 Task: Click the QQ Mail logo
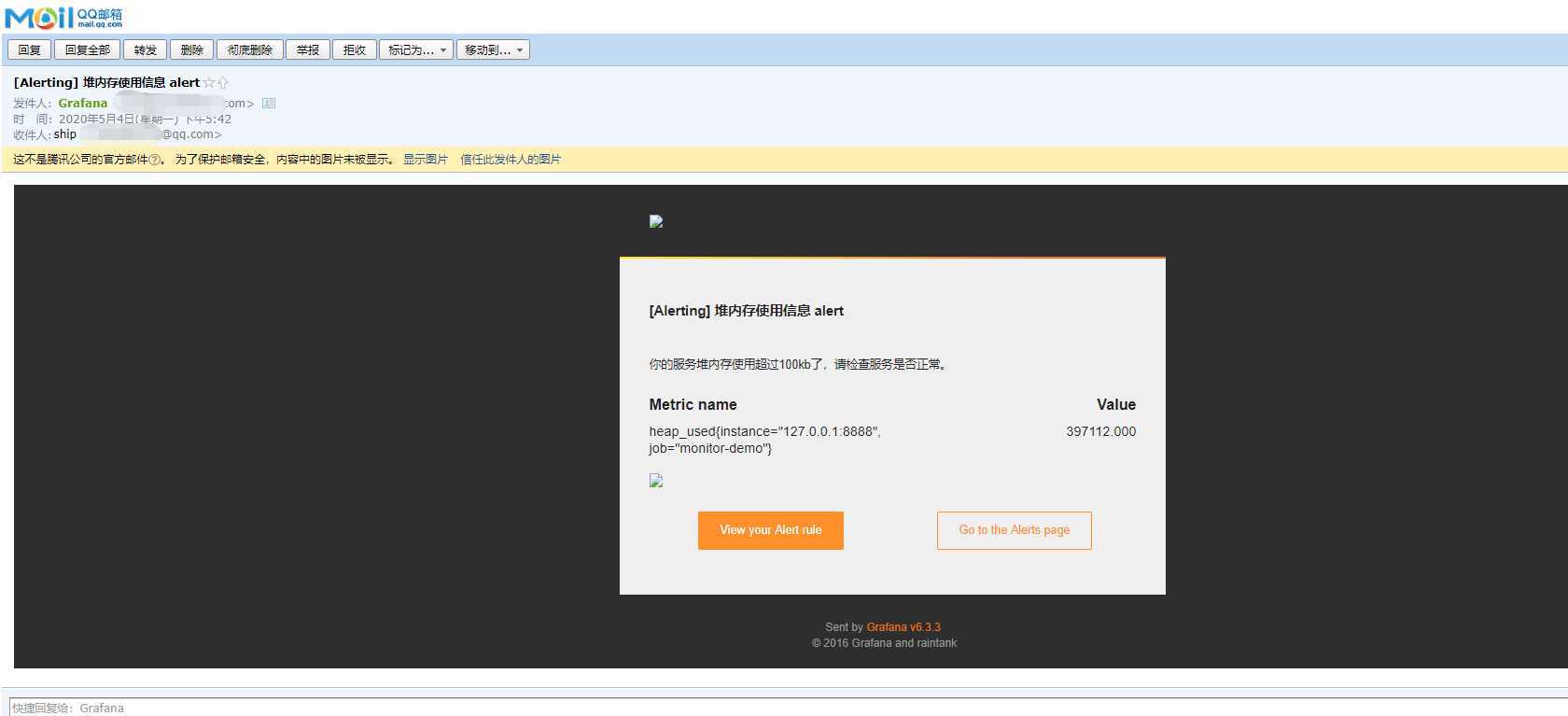click(63, 17)
